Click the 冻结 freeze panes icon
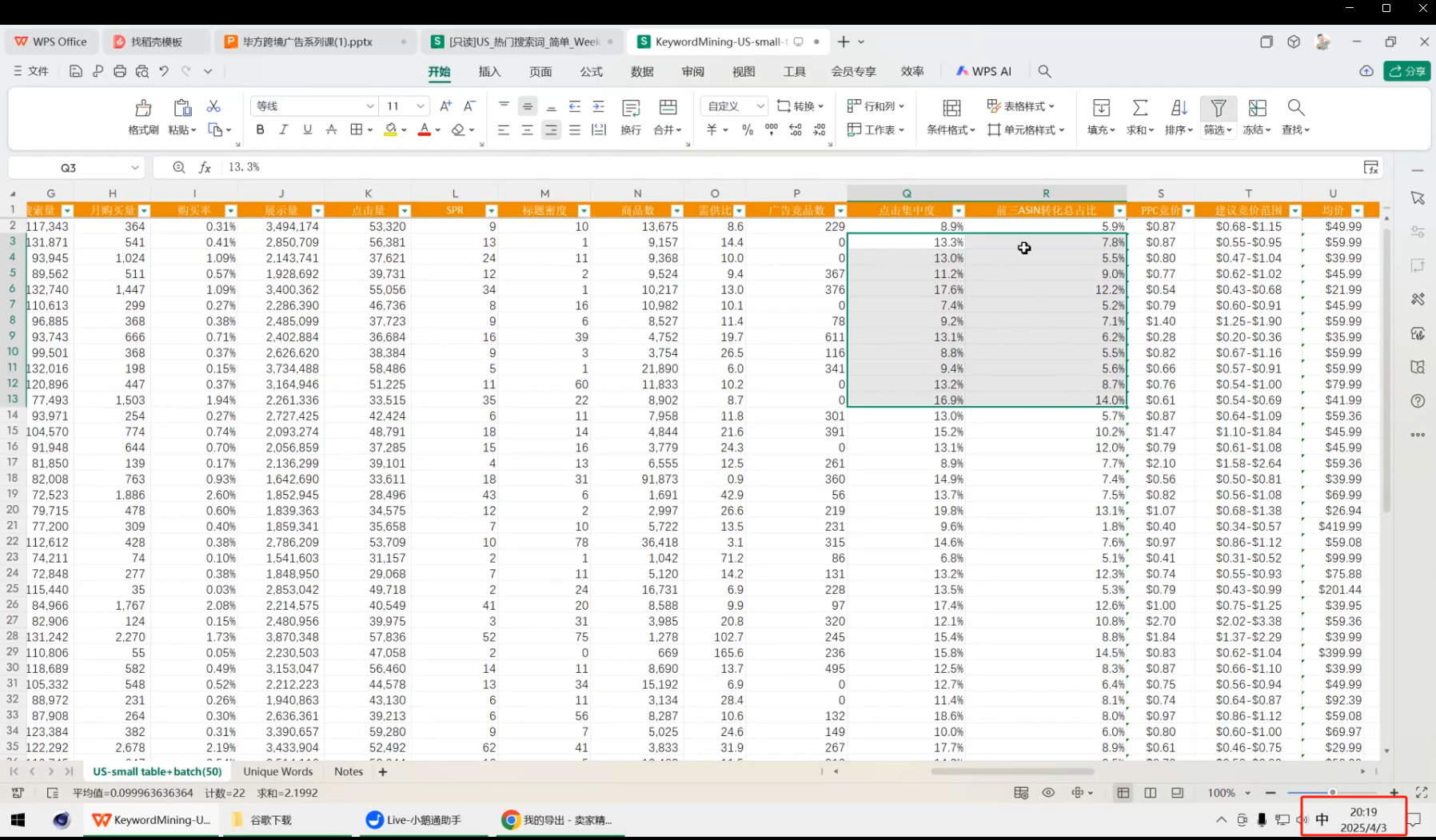1436x840 pixels. [x=1257, y=109]
